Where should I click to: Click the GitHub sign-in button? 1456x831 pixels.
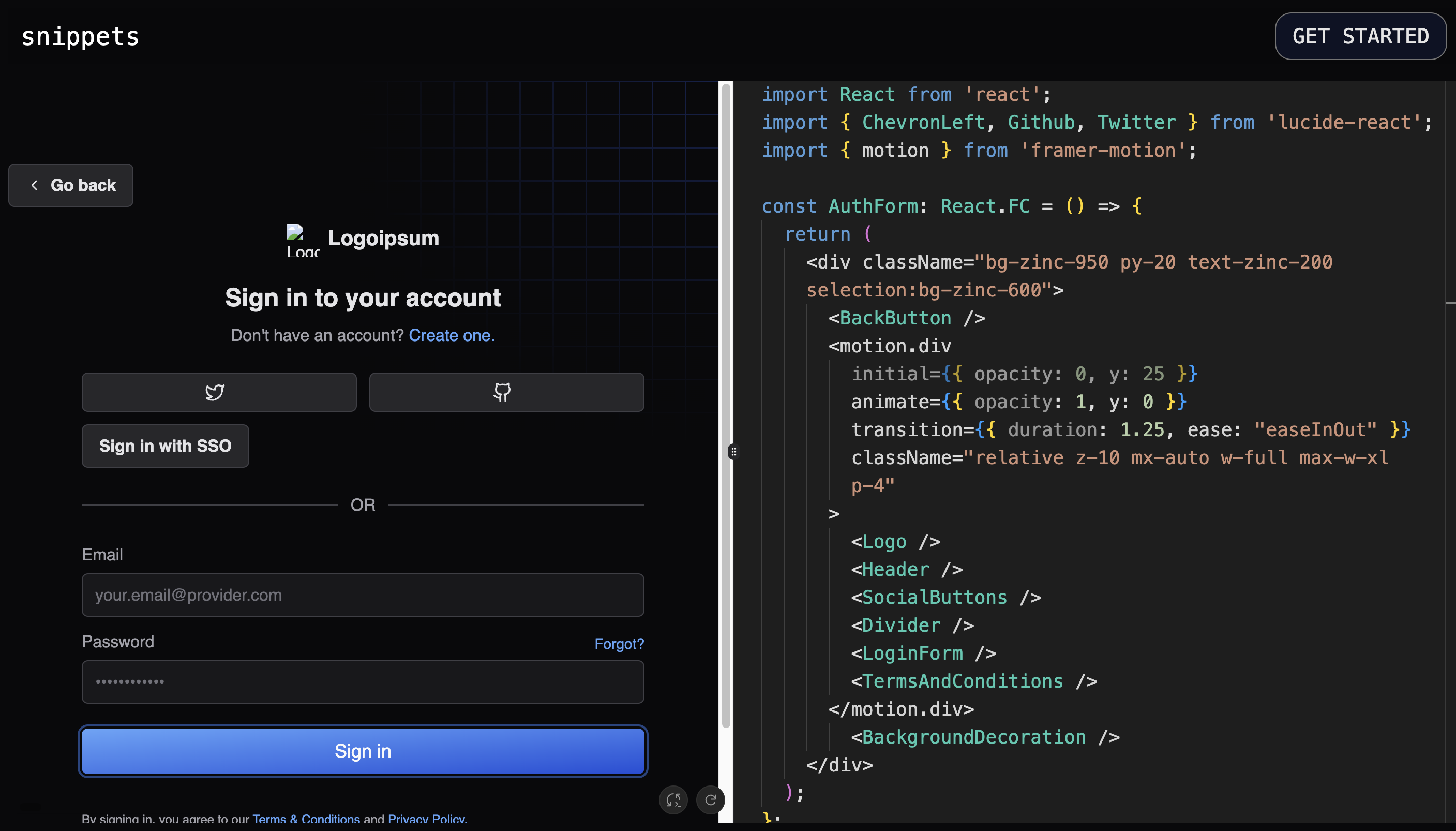tap(507, 392)
